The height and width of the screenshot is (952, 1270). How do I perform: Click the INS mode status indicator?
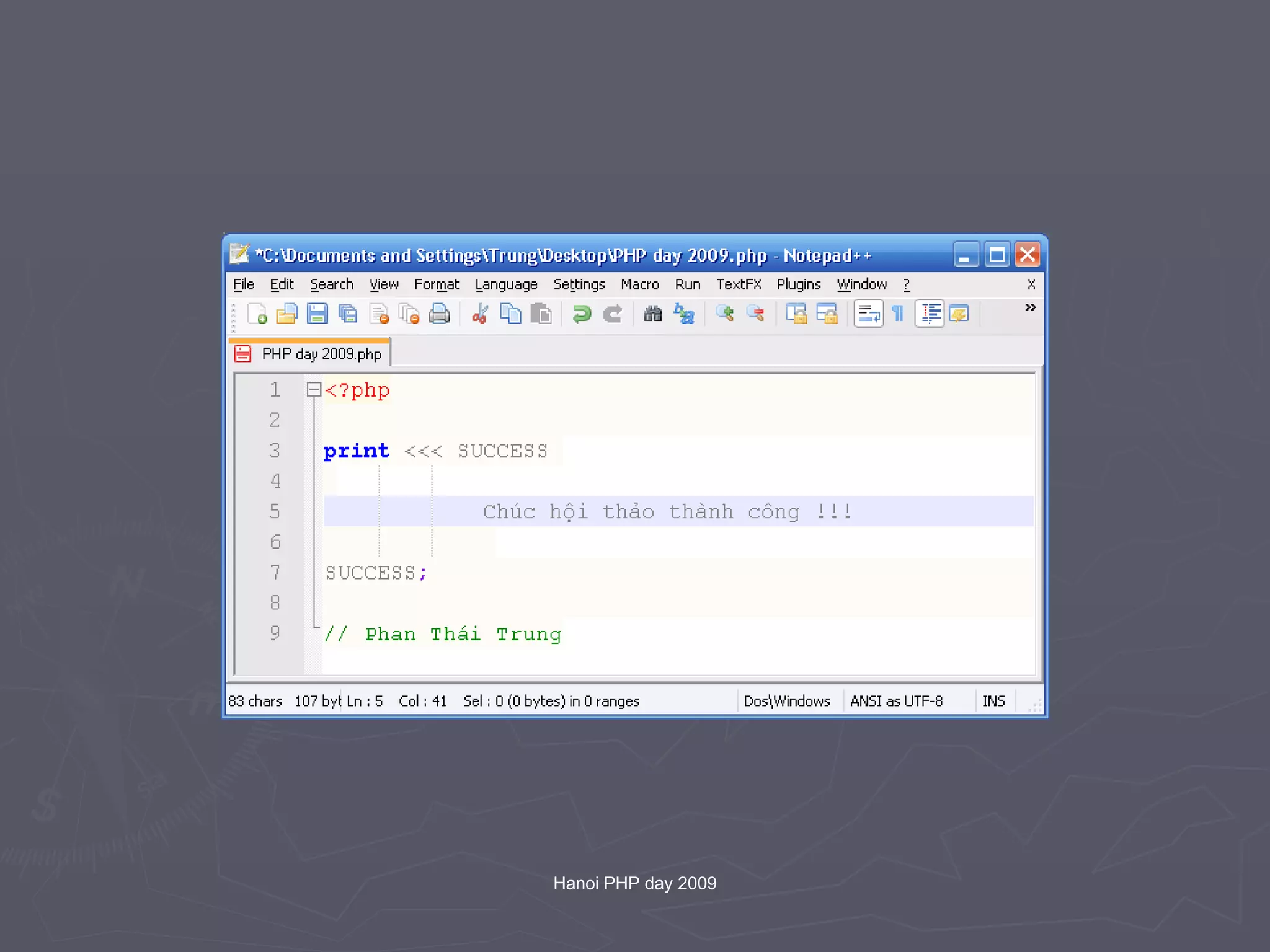[x=993, y=701]
